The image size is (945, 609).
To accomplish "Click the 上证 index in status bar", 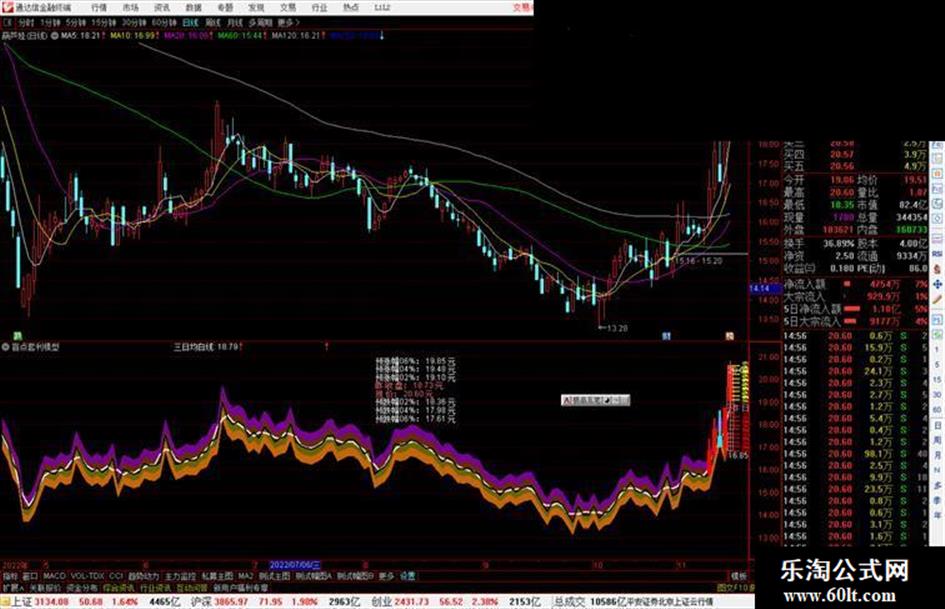I will (x=21, y=602).
